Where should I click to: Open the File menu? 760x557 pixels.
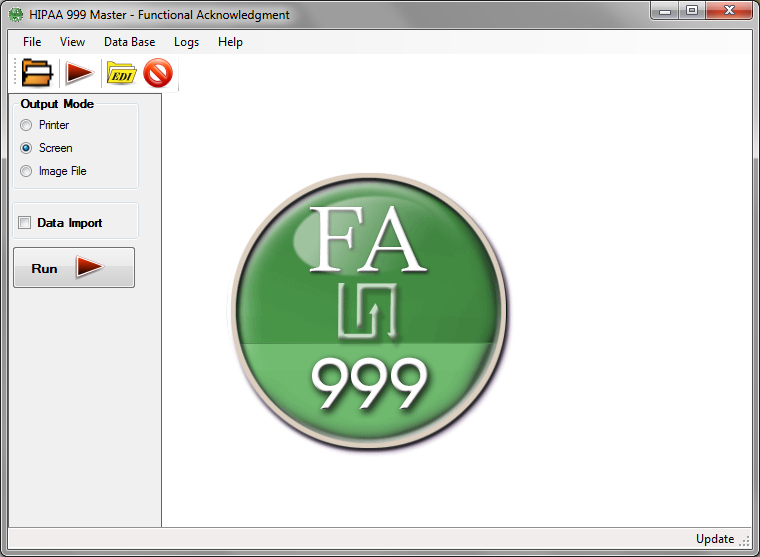click(x=32, y=42)
